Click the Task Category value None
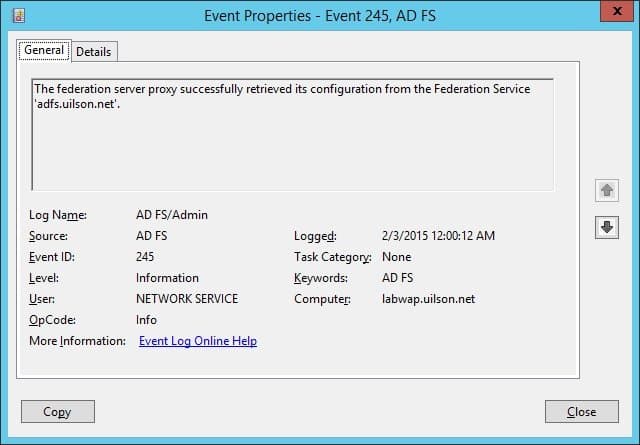The height and width of the screenshot is (445, 640). pyautogui.click(x=396, y=257)
